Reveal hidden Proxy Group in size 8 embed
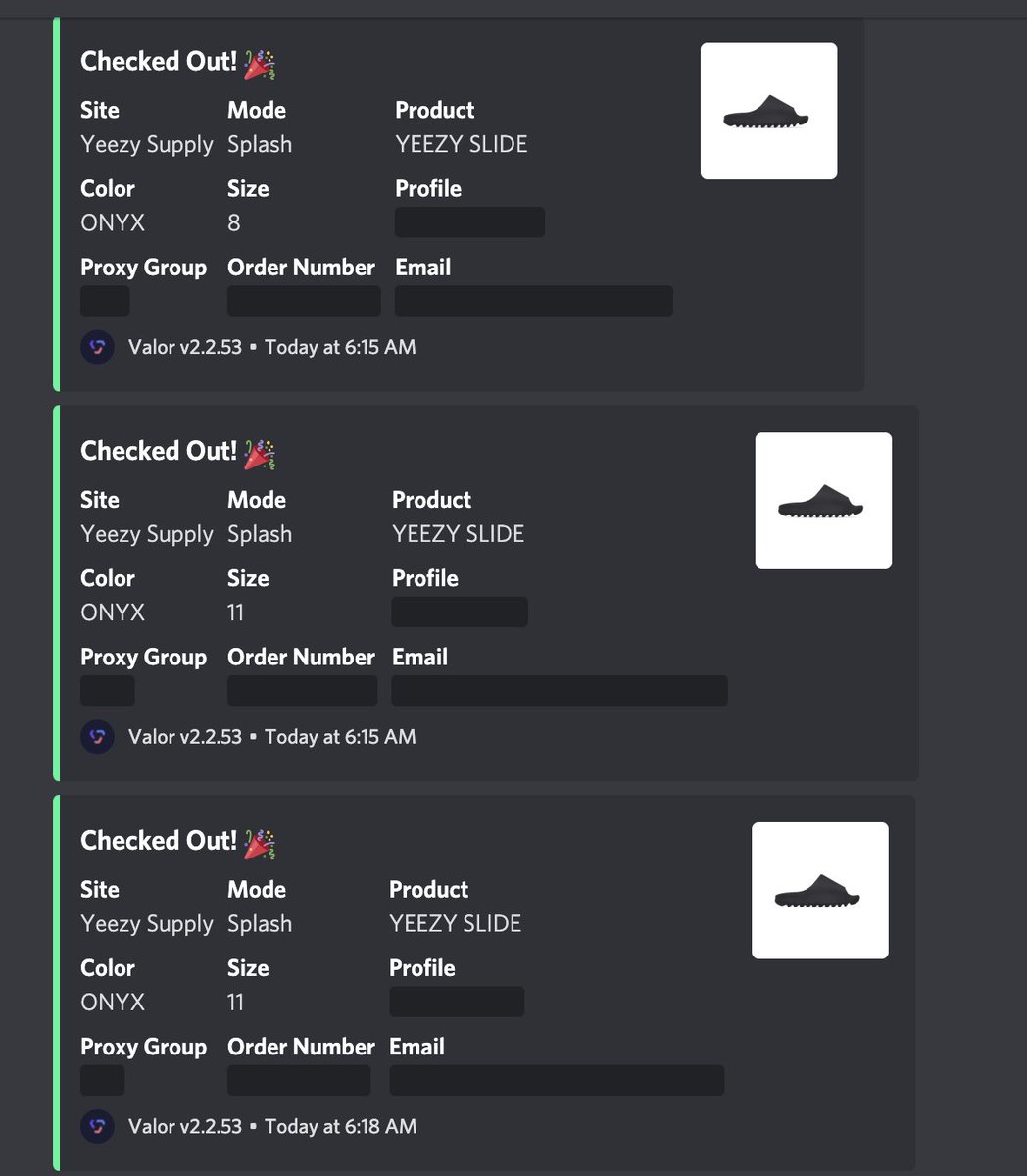The image size is (1027, 1176). [105, 301]
